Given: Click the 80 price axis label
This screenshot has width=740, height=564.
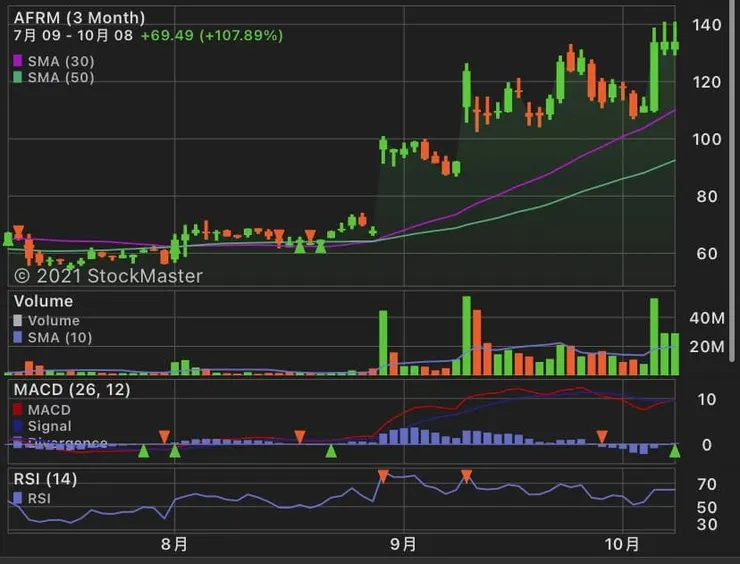Looking at the screenshot, I should point(707,197).
